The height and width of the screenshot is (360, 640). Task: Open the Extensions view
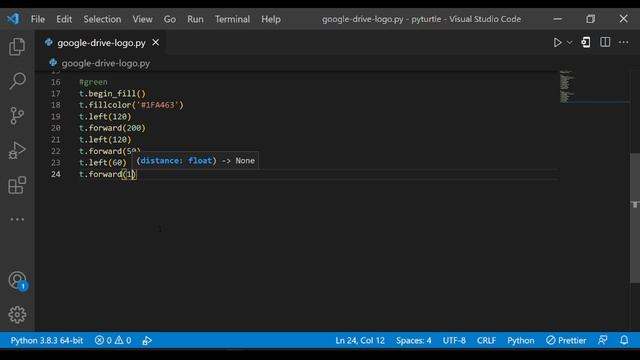click(x=17, y=185)
